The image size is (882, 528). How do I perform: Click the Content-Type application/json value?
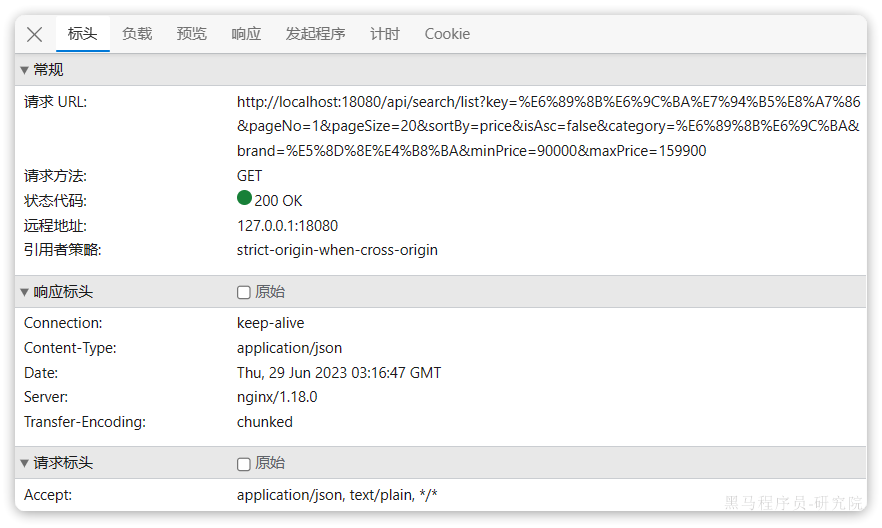(289, 348)
